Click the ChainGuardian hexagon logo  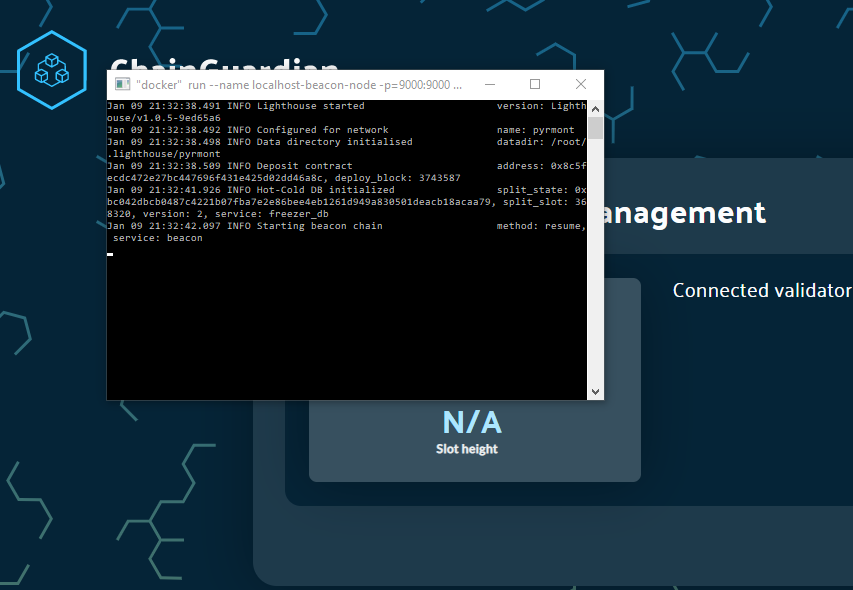point(52,70)
